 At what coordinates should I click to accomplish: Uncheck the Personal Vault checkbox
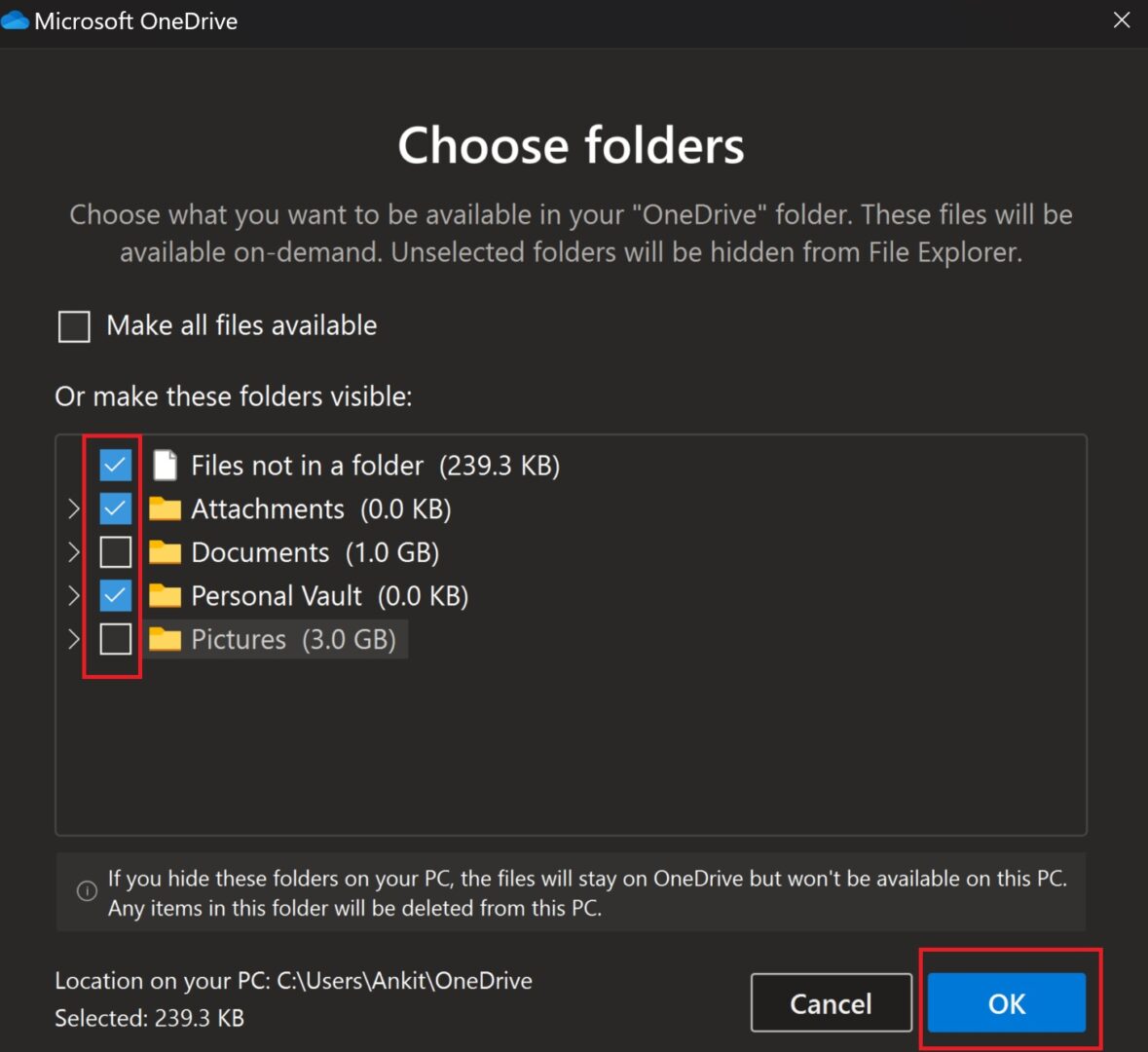[x=115, y=595]
